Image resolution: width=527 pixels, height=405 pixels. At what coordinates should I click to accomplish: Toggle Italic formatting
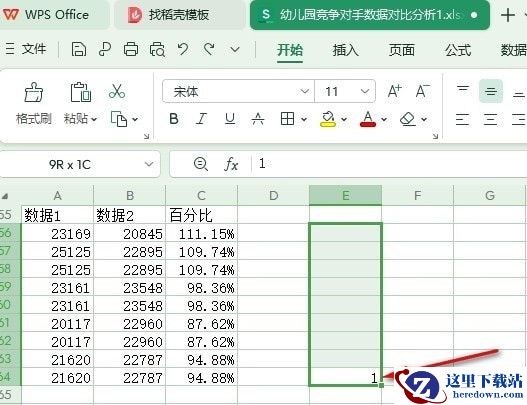[x=201, y=119]
